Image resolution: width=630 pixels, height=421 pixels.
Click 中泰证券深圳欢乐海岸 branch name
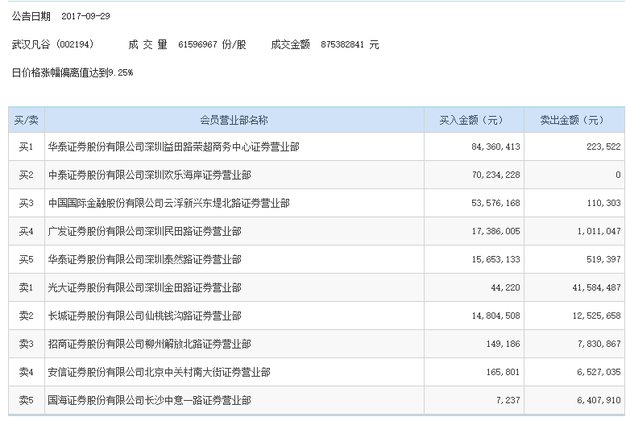pos(149,175)
